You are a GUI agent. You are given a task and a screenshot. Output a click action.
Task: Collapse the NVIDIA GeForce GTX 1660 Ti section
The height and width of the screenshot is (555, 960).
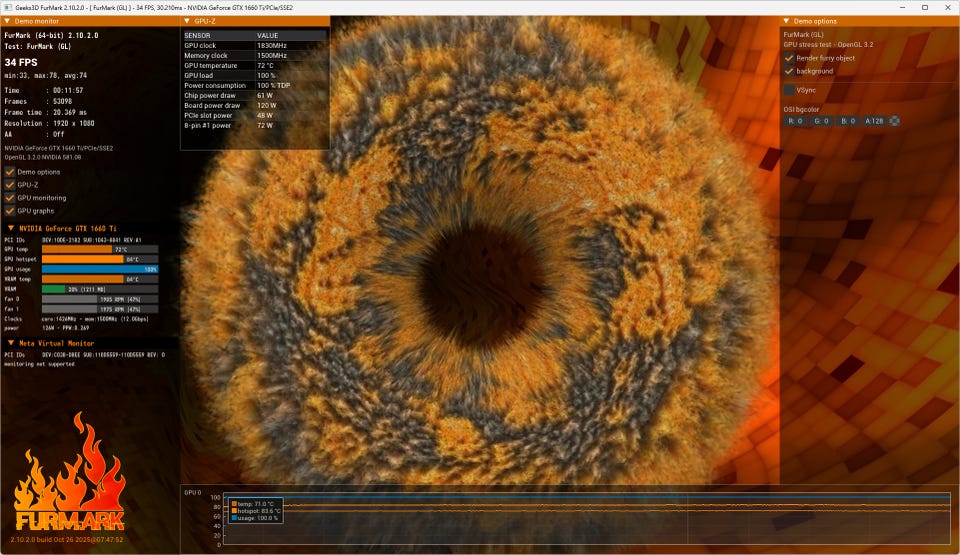click(x=10, y=228)
